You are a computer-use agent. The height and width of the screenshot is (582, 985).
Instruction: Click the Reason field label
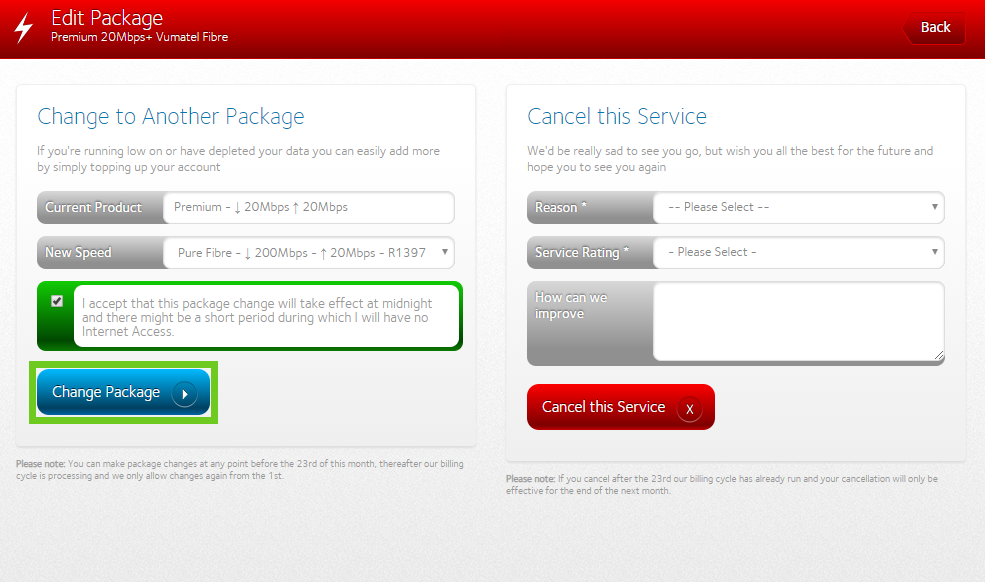coord(561,208)
